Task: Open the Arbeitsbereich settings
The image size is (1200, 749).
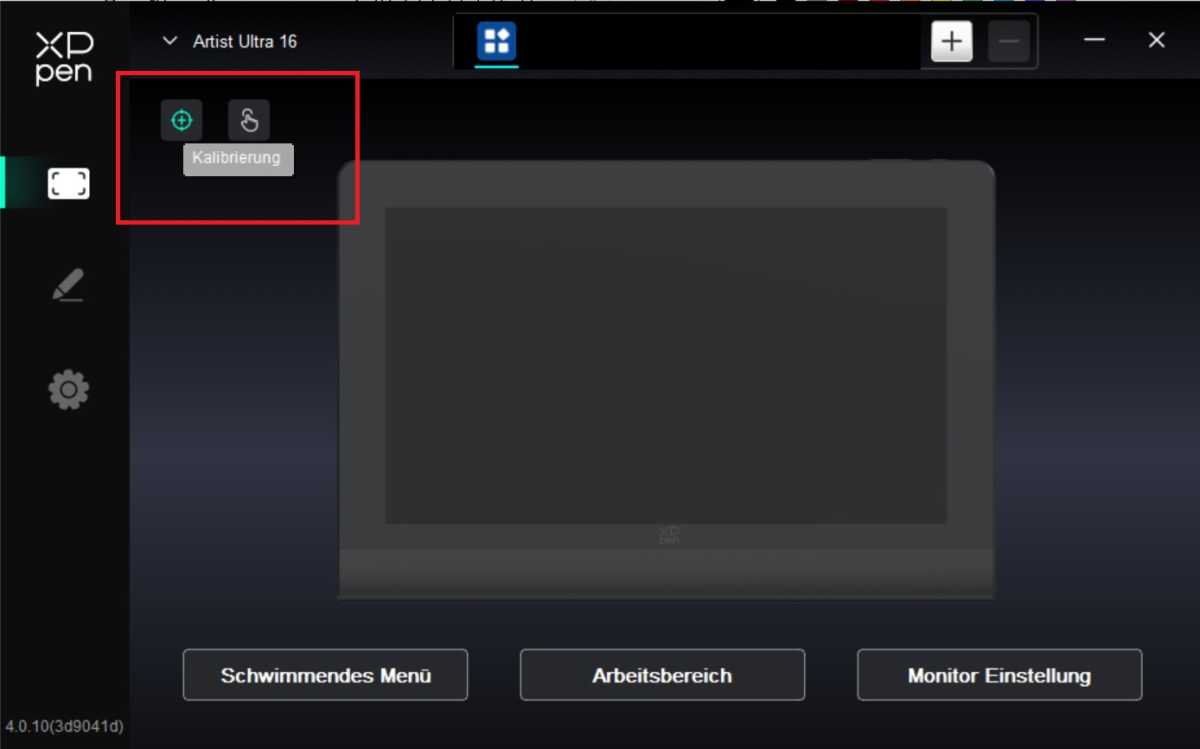Action: pyautogui.click(x=662, y=675)
